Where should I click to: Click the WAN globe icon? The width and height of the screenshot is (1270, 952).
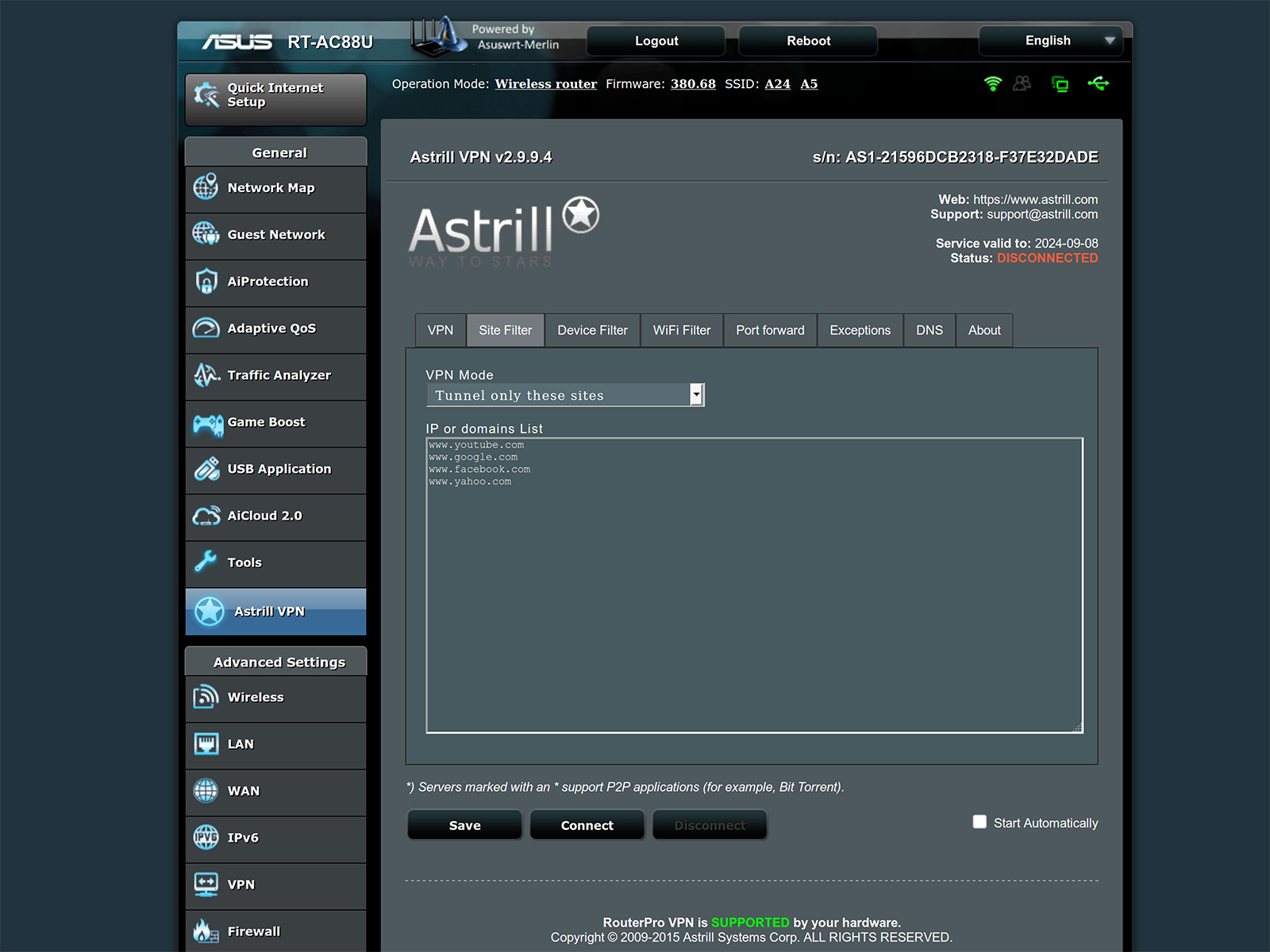coord(206,790)
